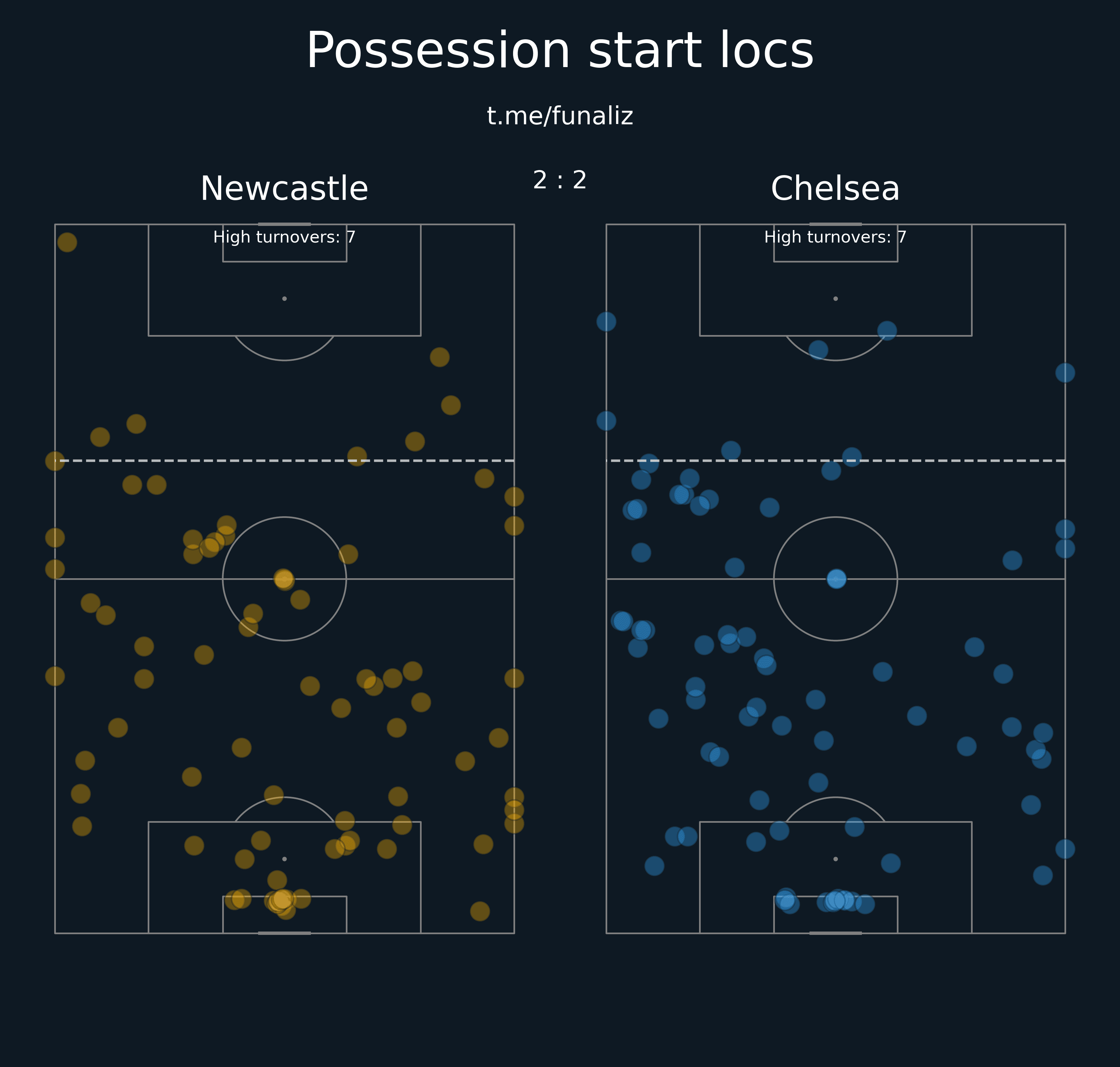Click the penalty spot in Chelsea's top box
The height and width of the screenshot is (1067, 1120).
pyautogui.click(x=835, y=299)
